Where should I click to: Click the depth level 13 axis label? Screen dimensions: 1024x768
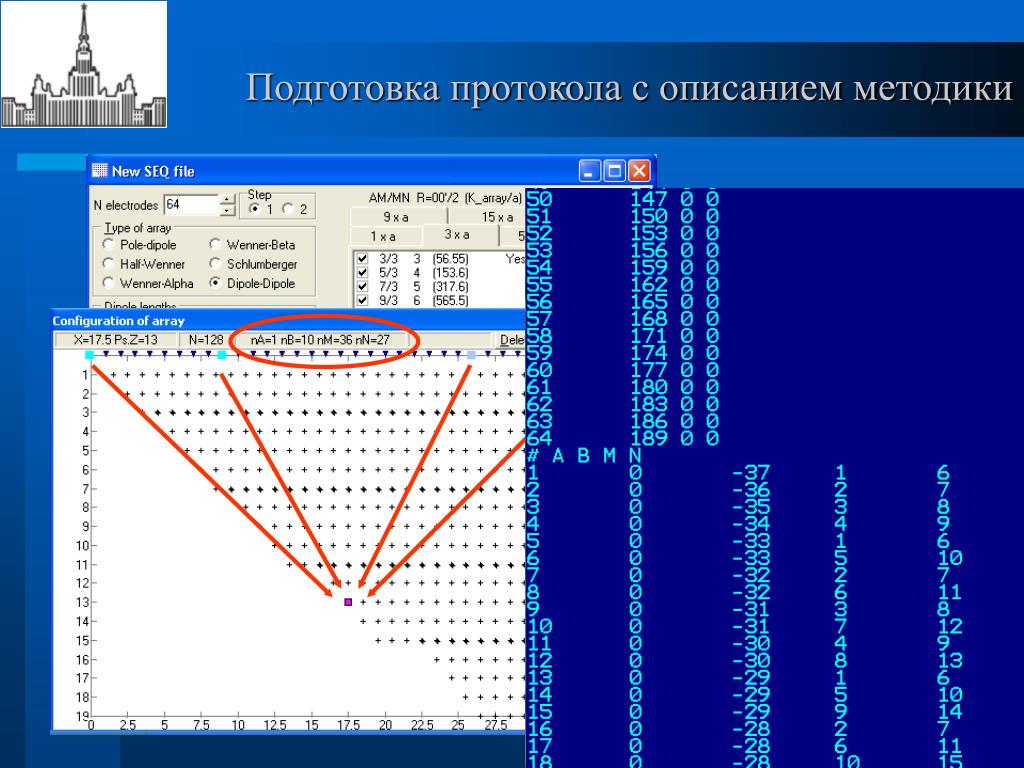coord(82,602)
